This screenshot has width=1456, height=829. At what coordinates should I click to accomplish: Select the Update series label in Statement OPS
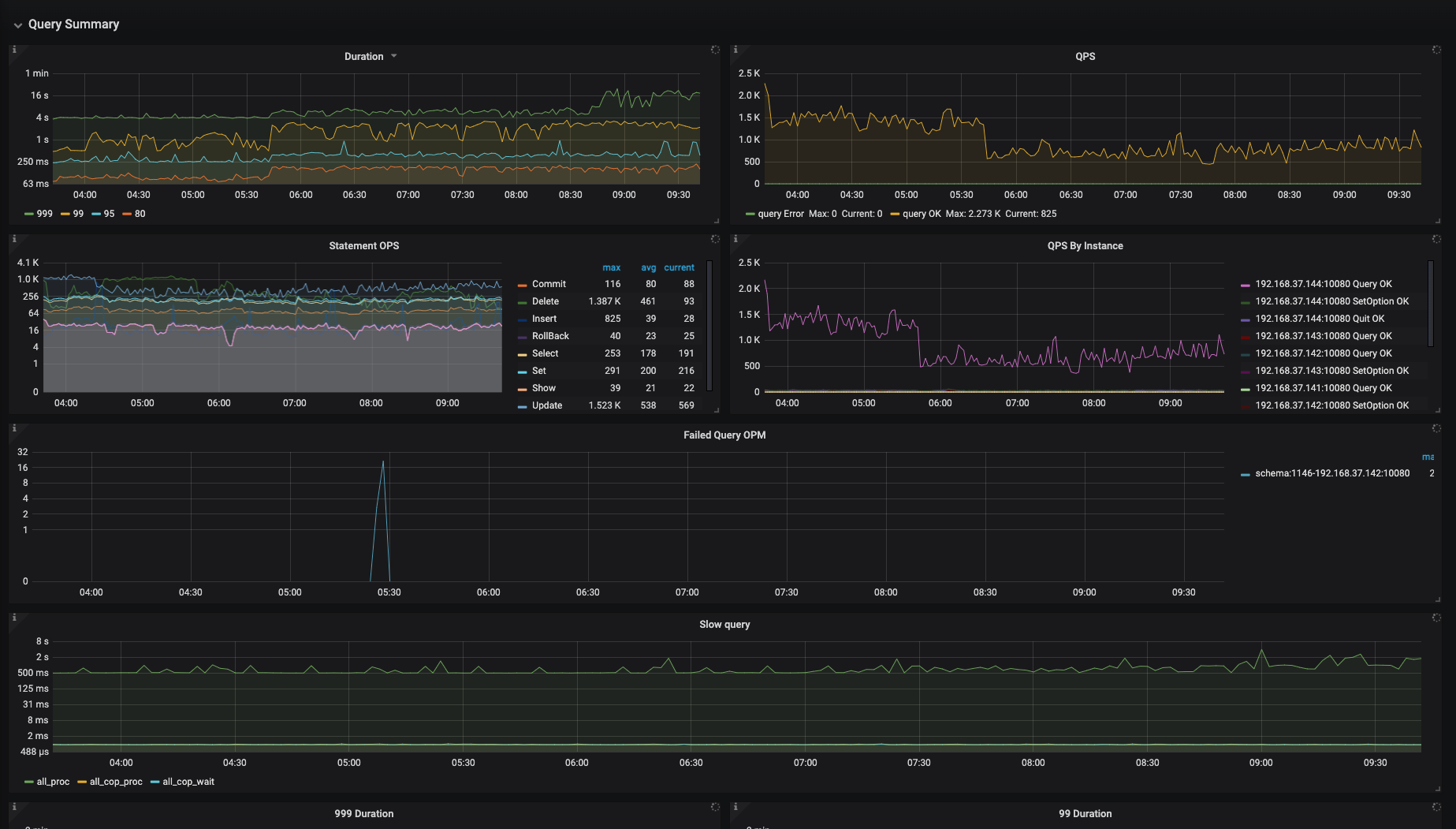coord(546,405)
